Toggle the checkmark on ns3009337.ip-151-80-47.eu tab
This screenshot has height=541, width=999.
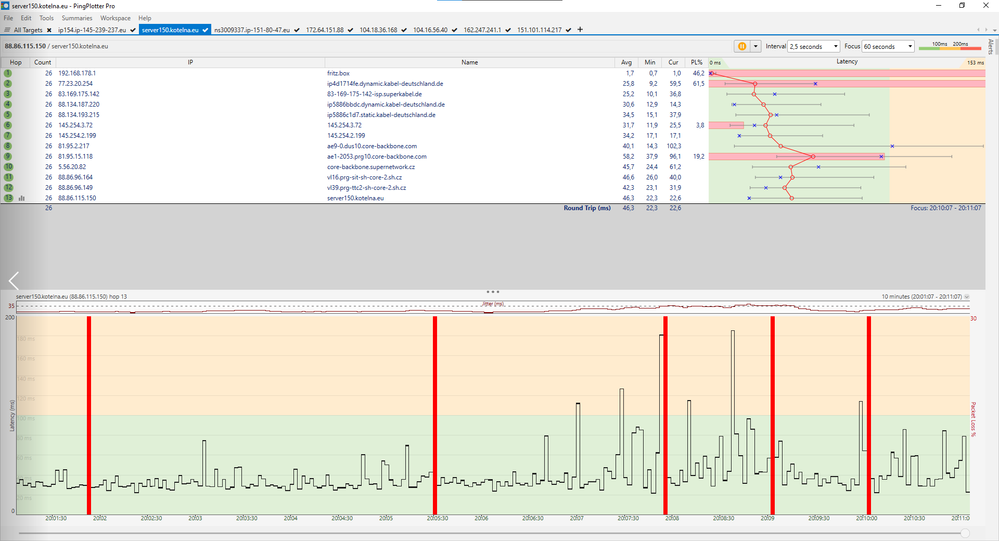[x=297, y=30]
